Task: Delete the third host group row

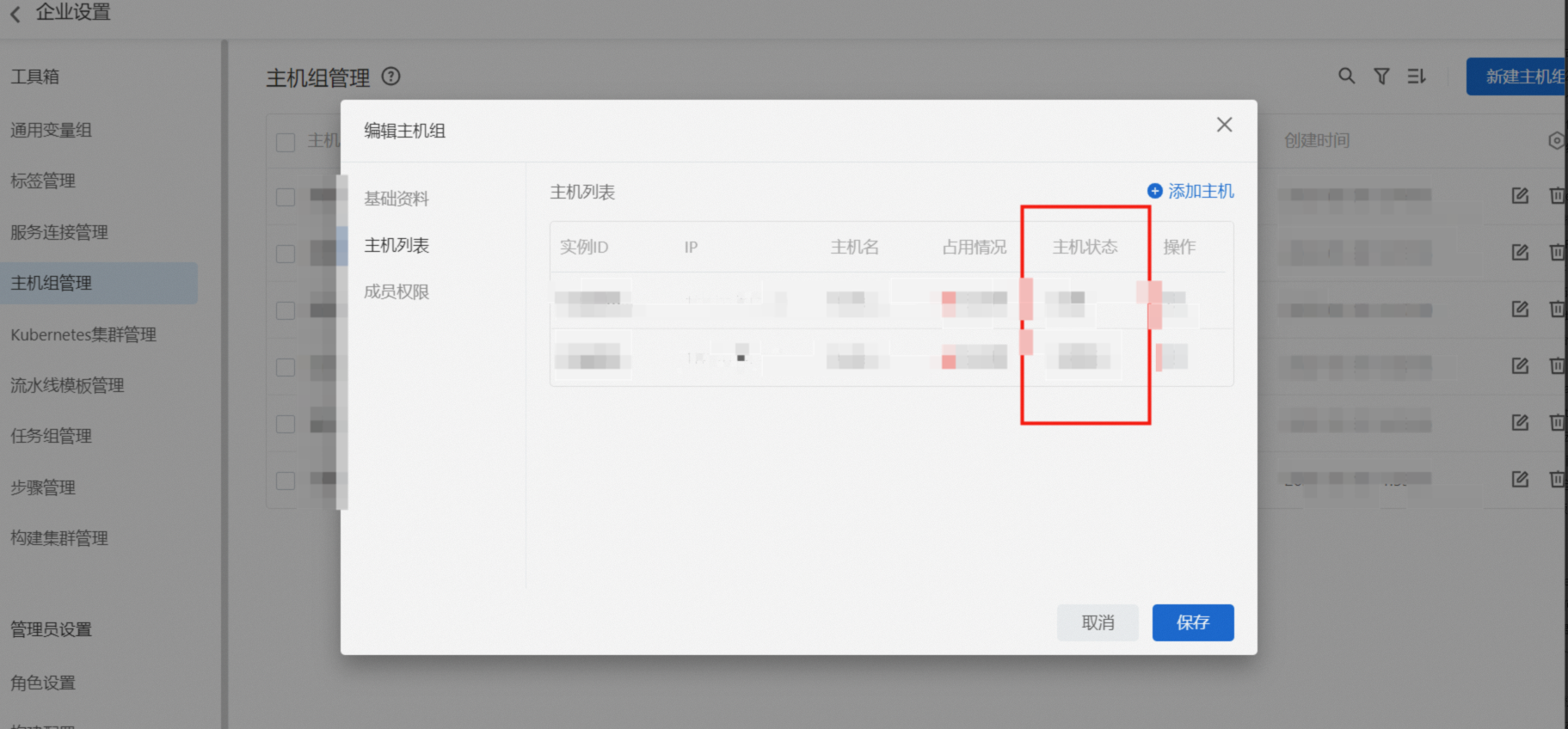Action: point(1557,309)
